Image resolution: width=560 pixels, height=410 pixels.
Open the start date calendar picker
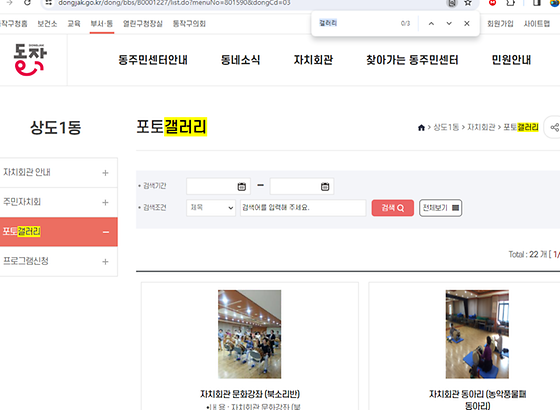pyautogui.click(x=242, y=186)
